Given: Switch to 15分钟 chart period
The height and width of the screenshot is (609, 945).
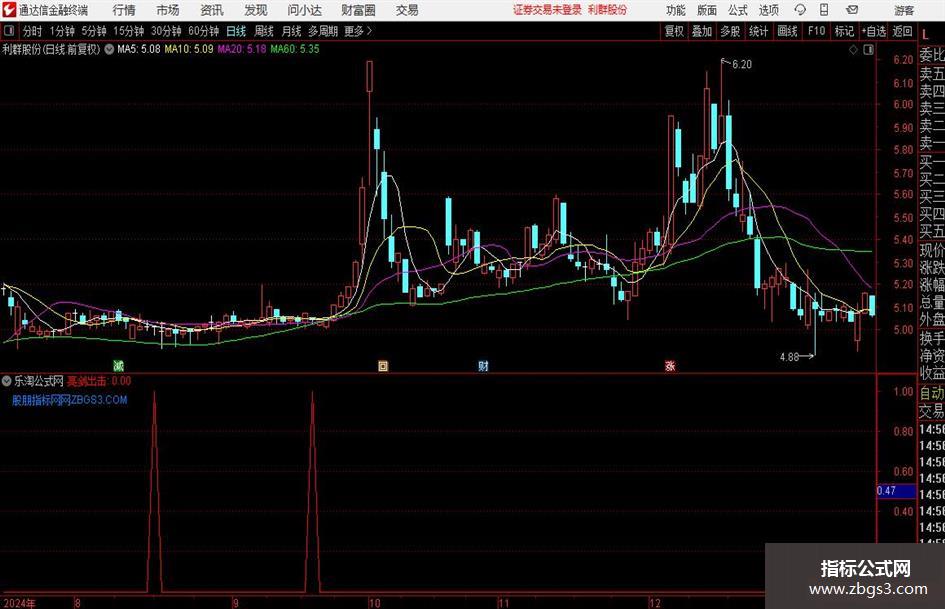Looking at the screenshot, I should point(129,31).
